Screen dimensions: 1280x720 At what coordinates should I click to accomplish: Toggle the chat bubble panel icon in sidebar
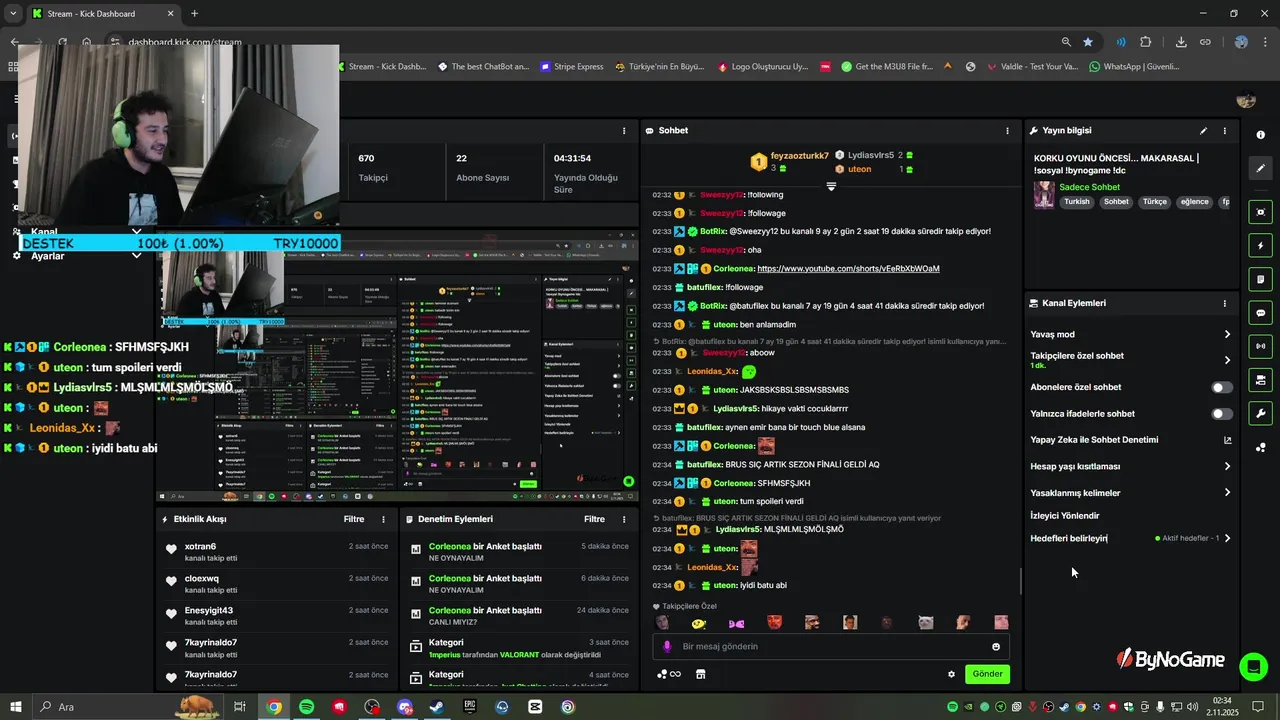coord(1260,313)
